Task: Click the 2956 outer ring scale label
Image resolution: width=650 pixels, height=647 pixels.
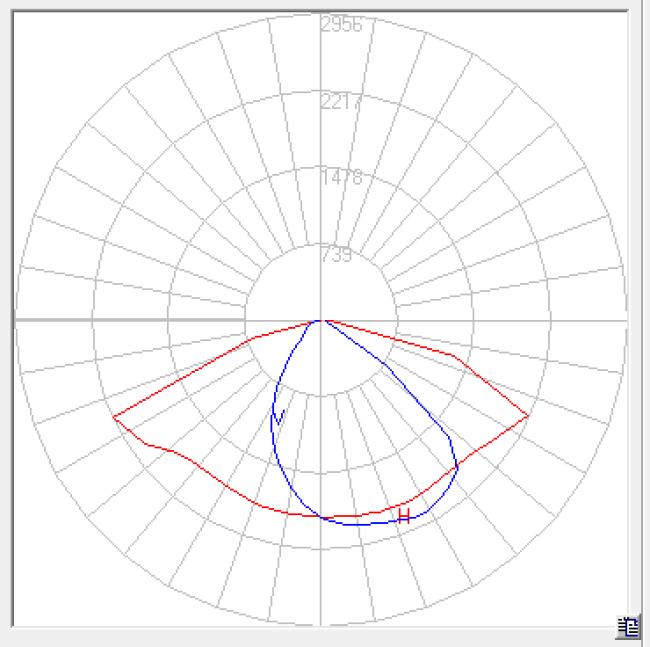Action: point(340,25)
